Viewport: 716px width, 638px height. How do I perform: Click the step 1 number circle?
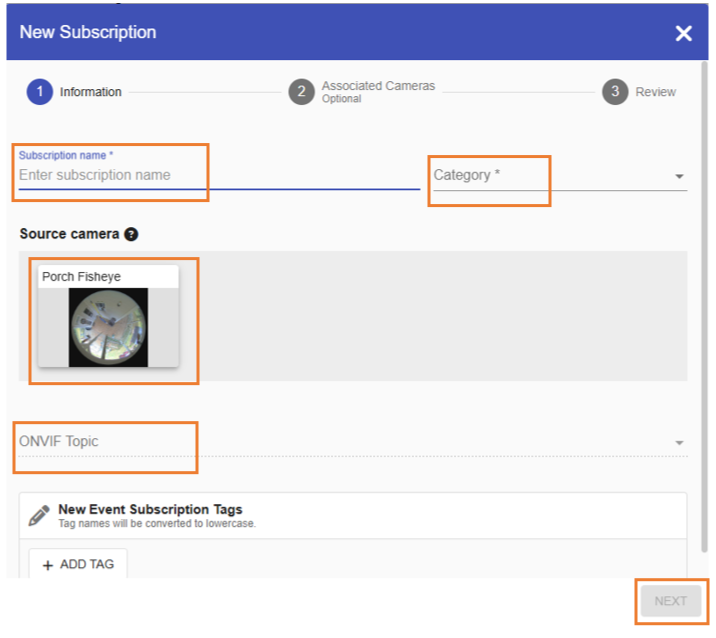(39, 92)
